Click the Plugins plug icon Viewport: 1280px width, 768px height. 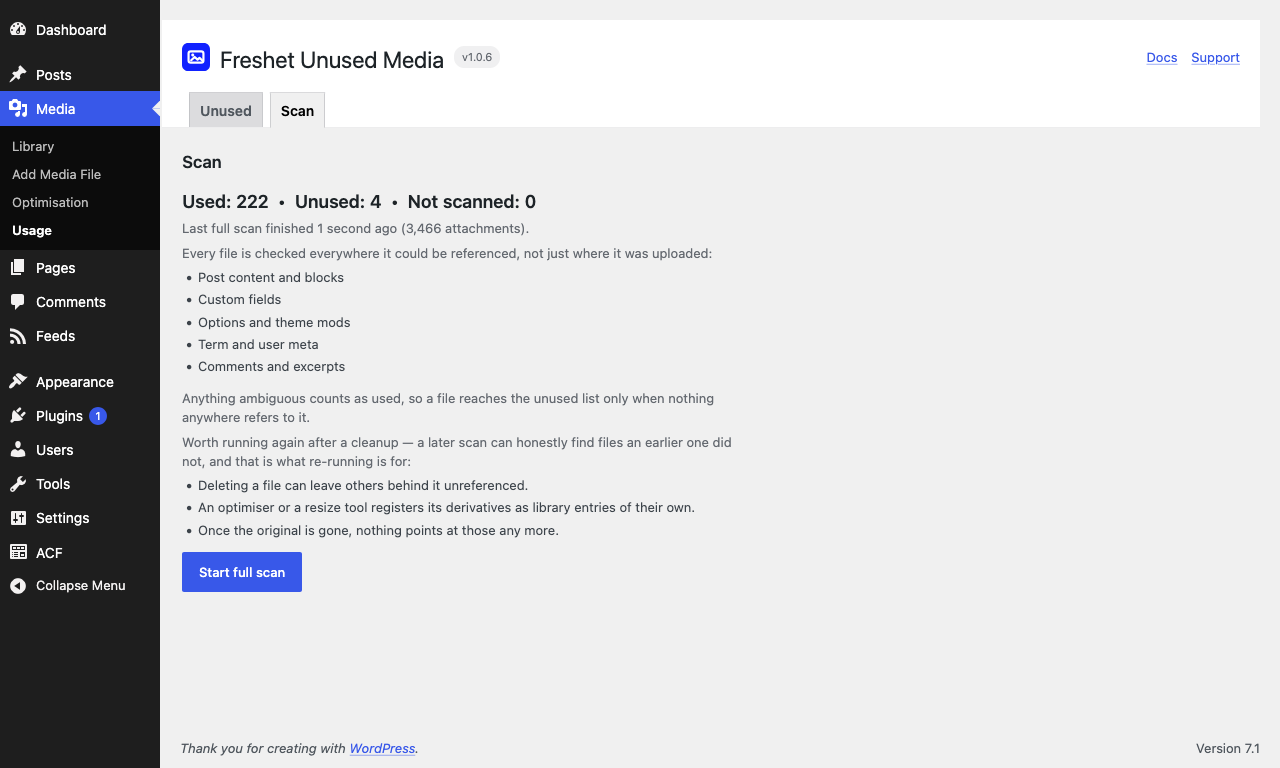[18, 416]
